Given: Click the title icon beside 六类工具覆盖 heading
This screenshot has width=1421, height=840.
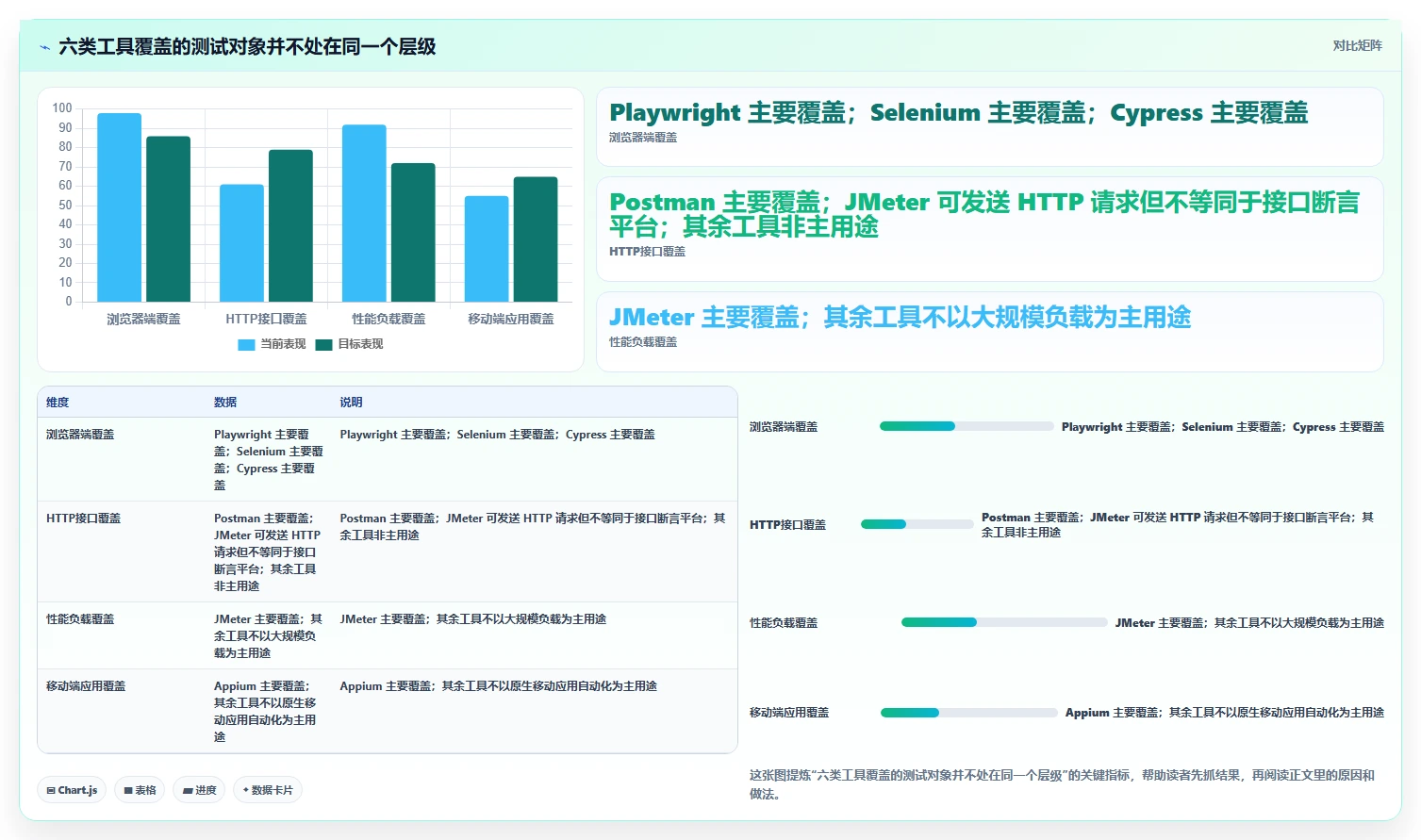Looking at the screenshot, I should coord(44,47).
